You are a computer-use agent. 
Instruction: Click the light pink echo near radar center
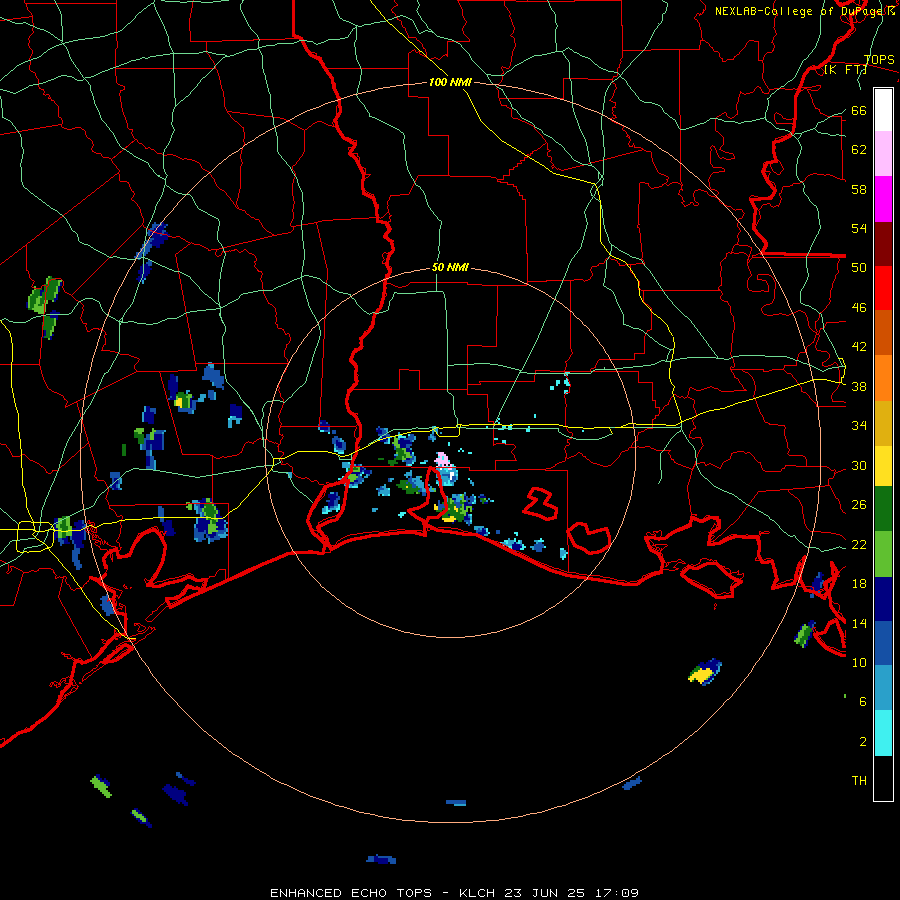[441, 459]
